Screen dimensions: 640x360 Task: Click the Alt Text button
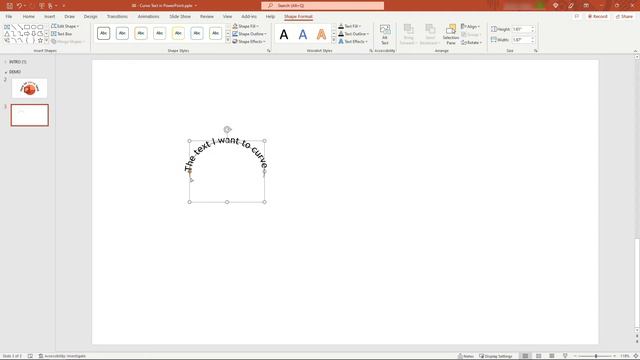coord(384,34)
